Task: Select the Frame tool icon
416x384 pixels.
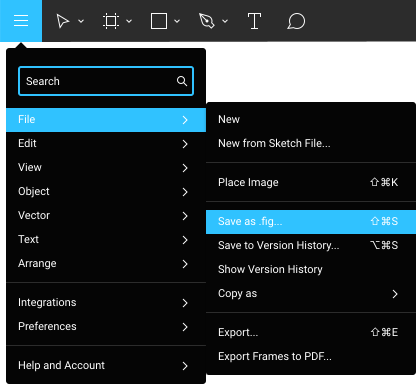Action: click(111, 21)
